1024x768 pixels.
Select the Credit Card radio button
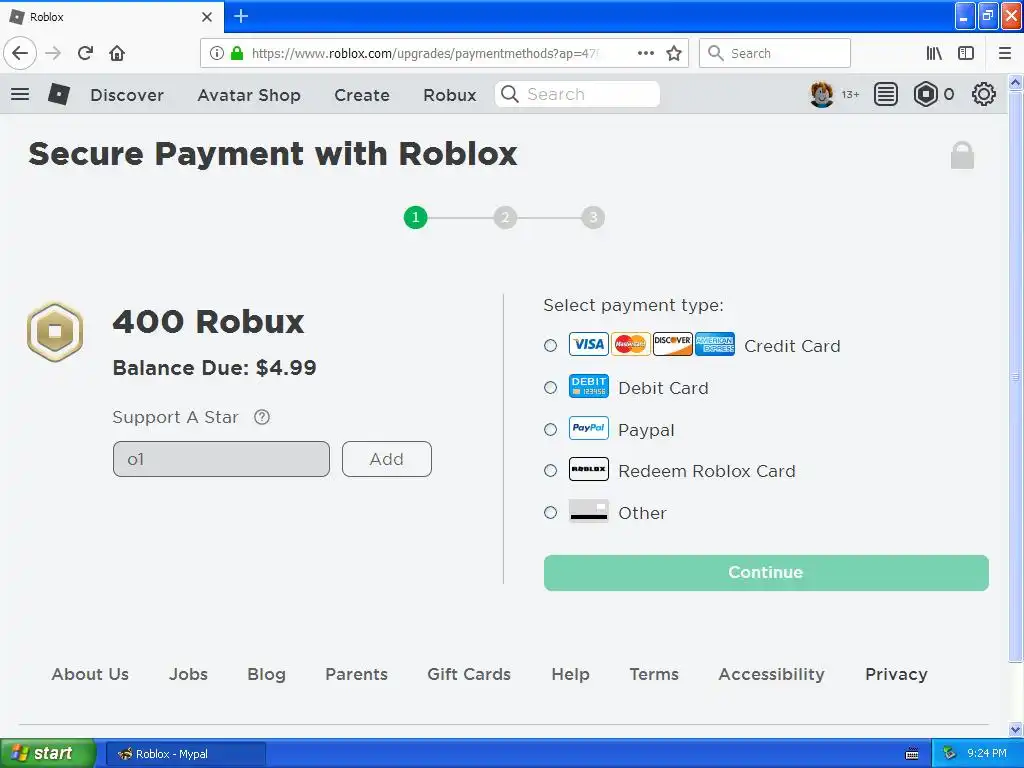(x=551, y=345)
